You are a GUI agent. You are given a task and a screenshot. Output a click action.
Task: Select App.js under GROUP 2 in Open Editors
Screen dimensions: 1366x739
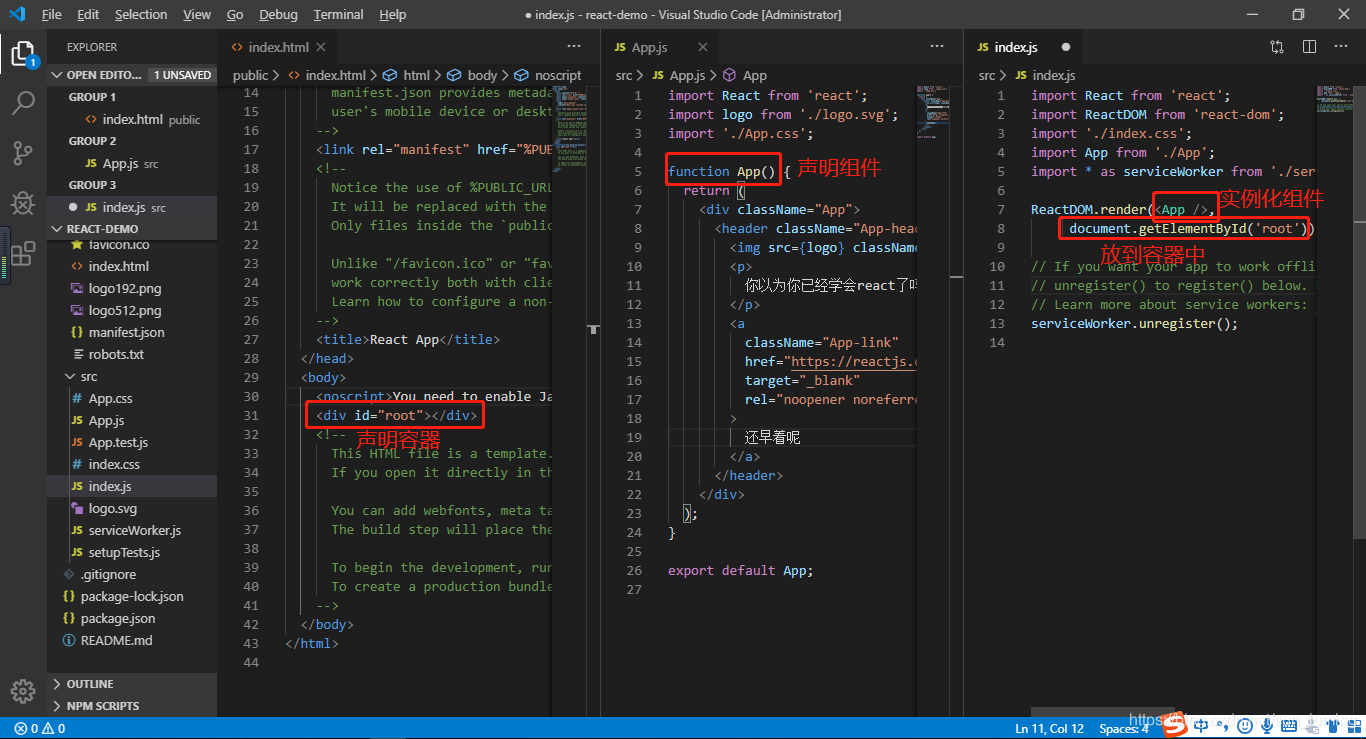click(x=132, y=163)
